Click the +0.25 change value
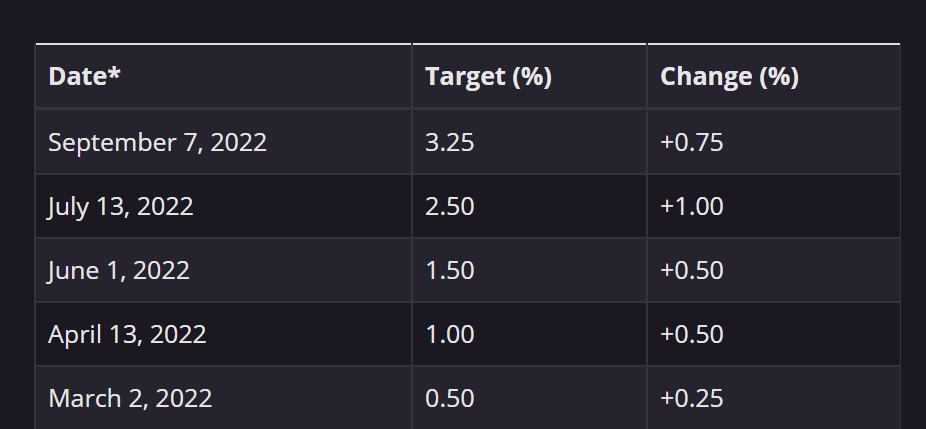The image size is (926, 429). click(x=692, y=398)
